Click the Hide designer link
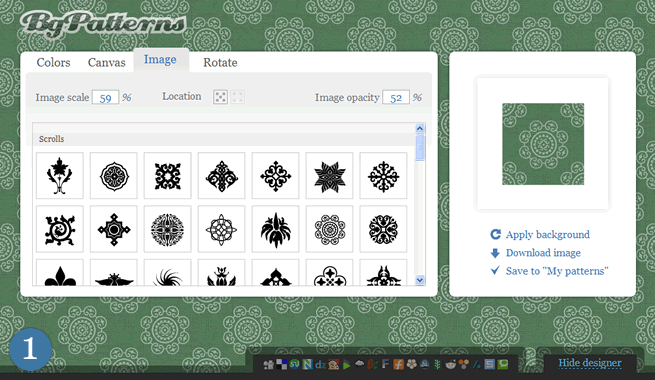 [590, 363]
